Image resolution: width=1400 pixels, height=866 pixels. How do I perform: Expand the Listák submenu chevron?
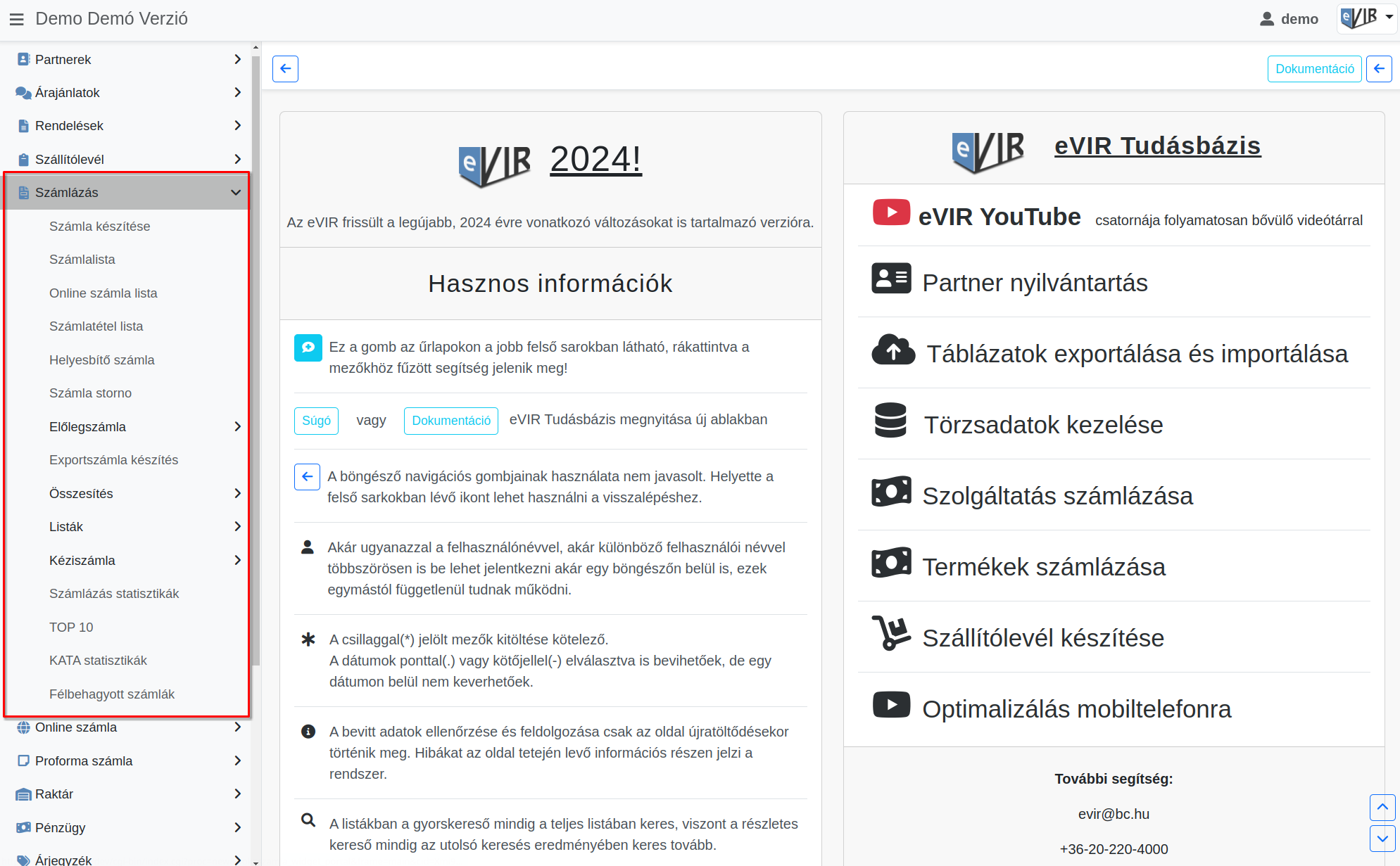click(237, 527)
